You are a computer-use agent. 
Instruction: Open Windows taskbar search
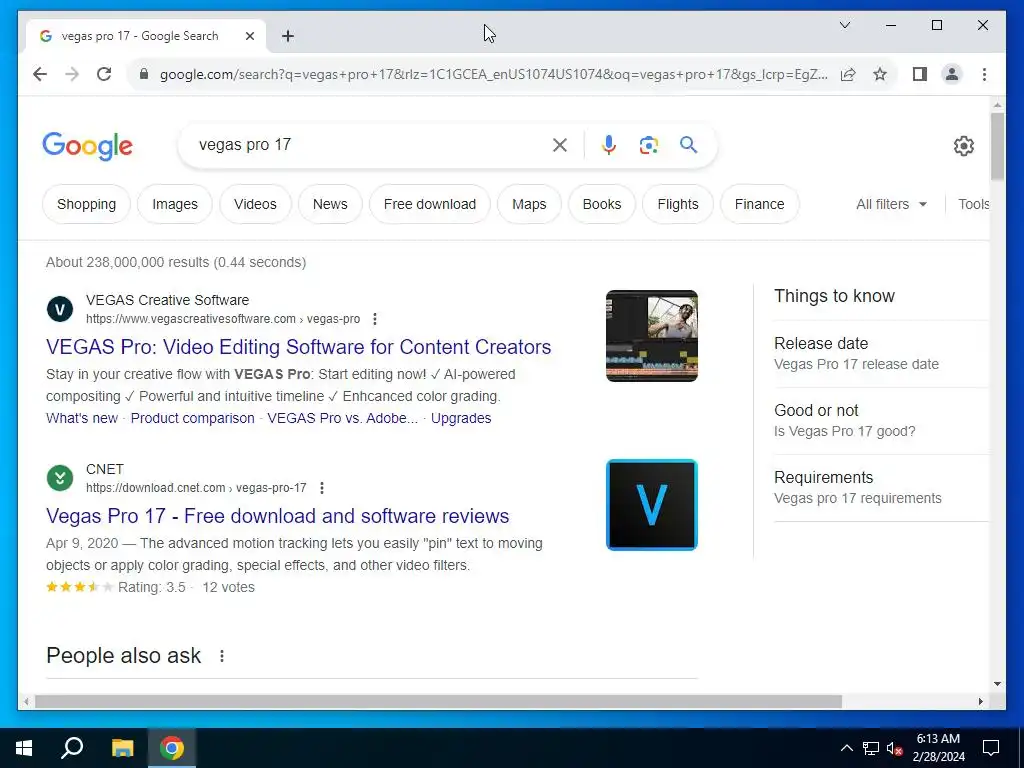pos(72,748)
